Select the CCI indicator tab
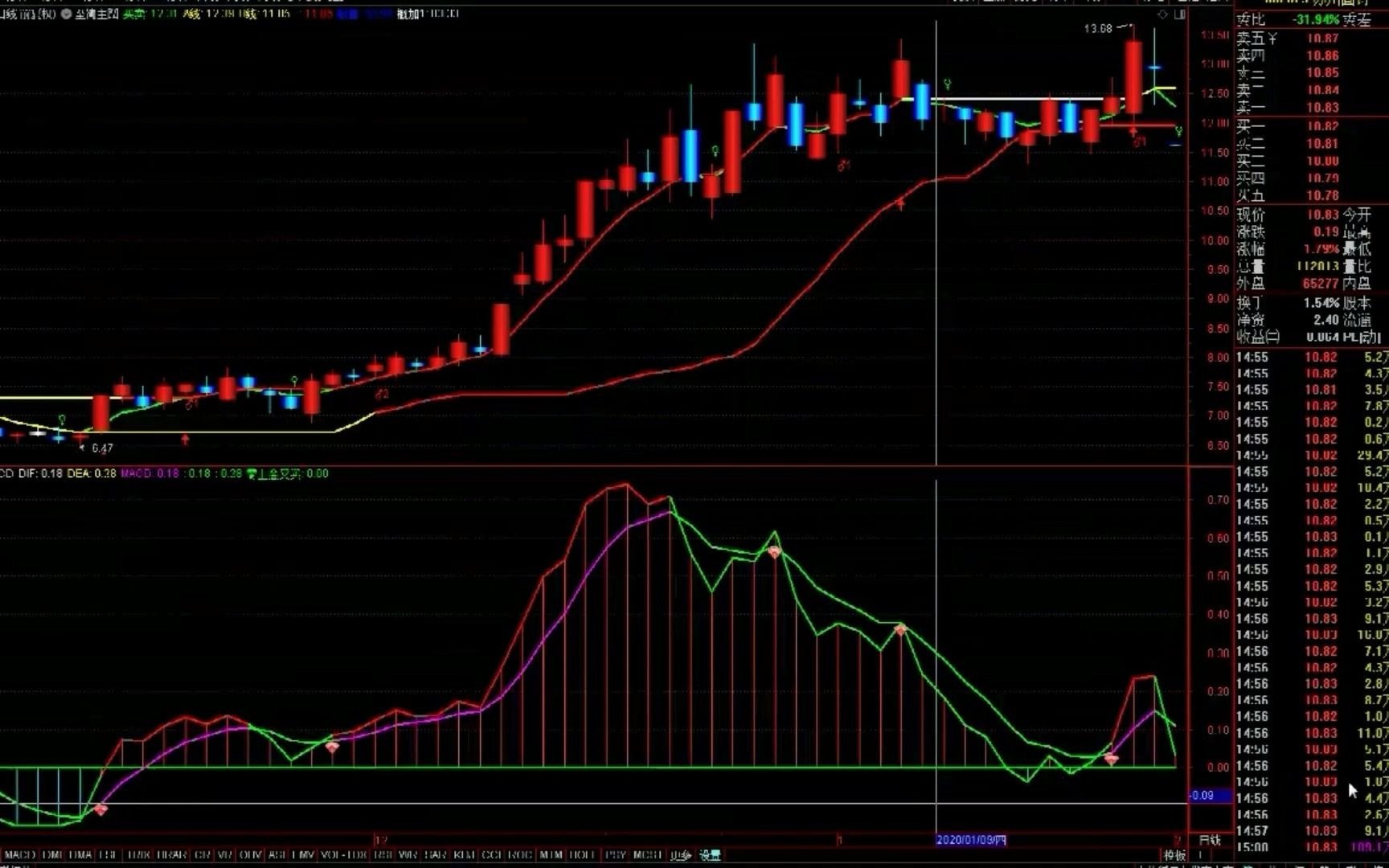This screenshot has width=1389, height=868. pos(492,855)
